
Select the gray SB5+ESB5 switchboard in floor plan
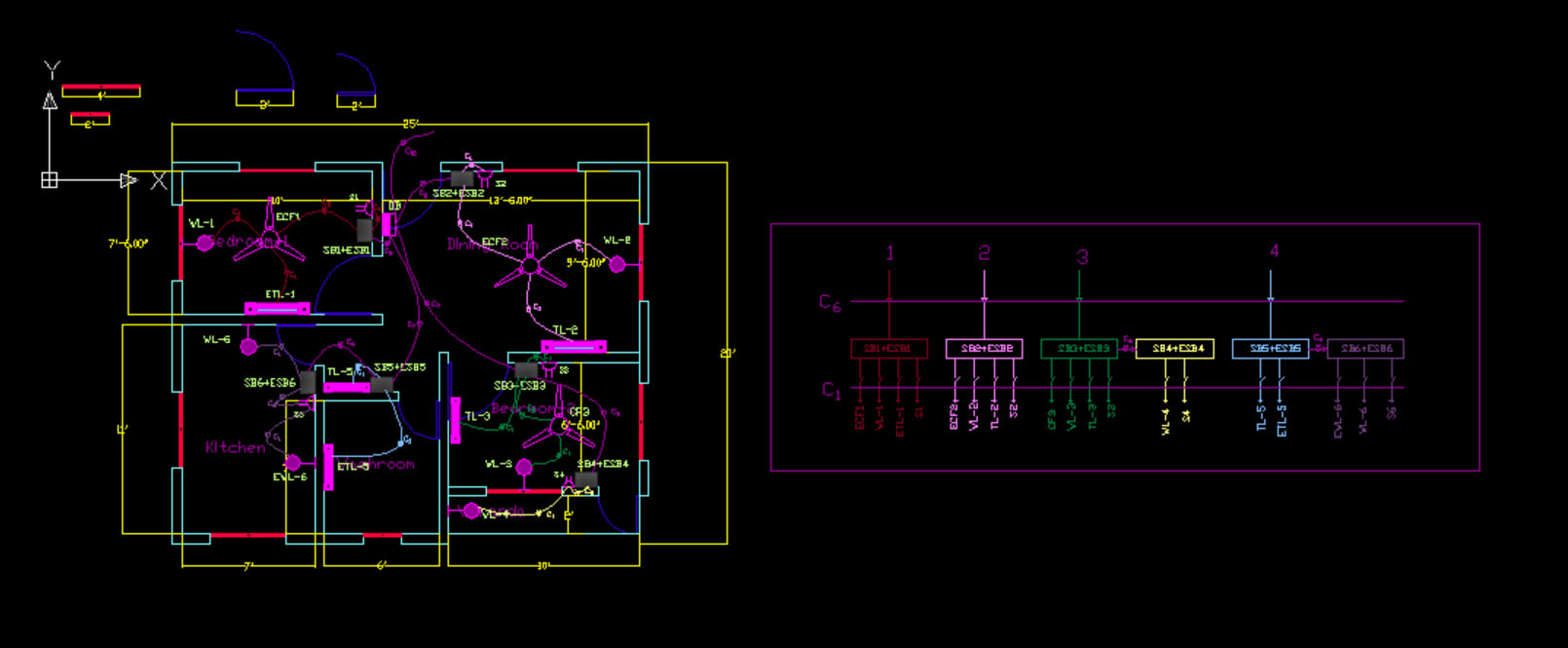[383, 384]
